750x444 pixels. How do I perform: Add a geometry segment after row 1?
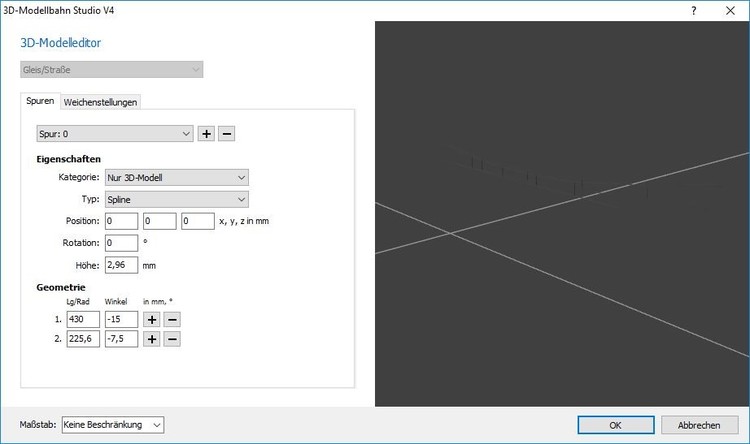152,320
